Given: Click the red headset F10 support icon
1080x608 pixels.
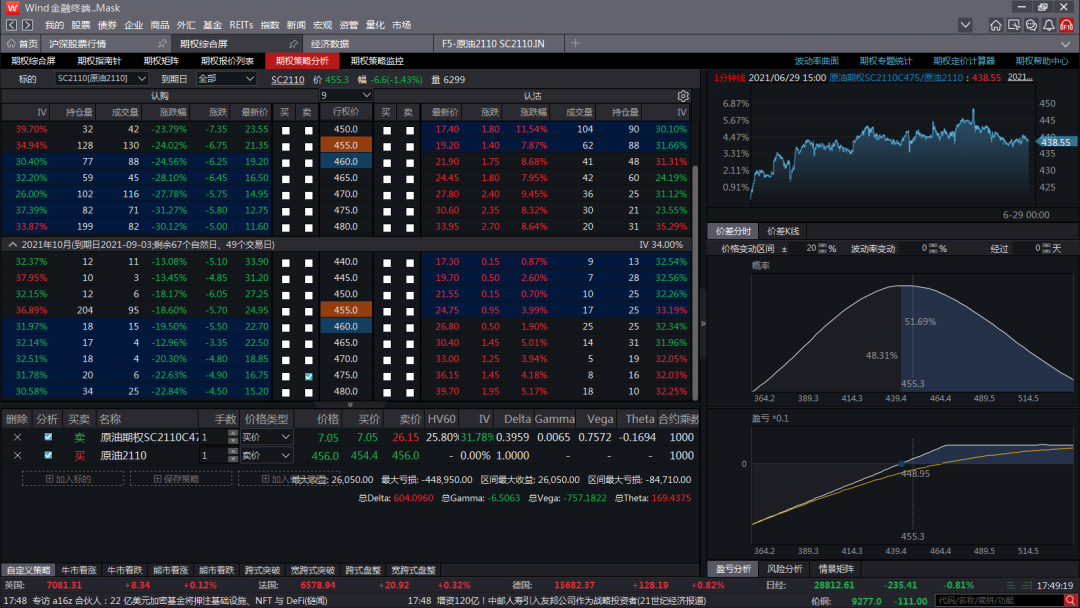Looking at the screenshot, I should 1066,25.
